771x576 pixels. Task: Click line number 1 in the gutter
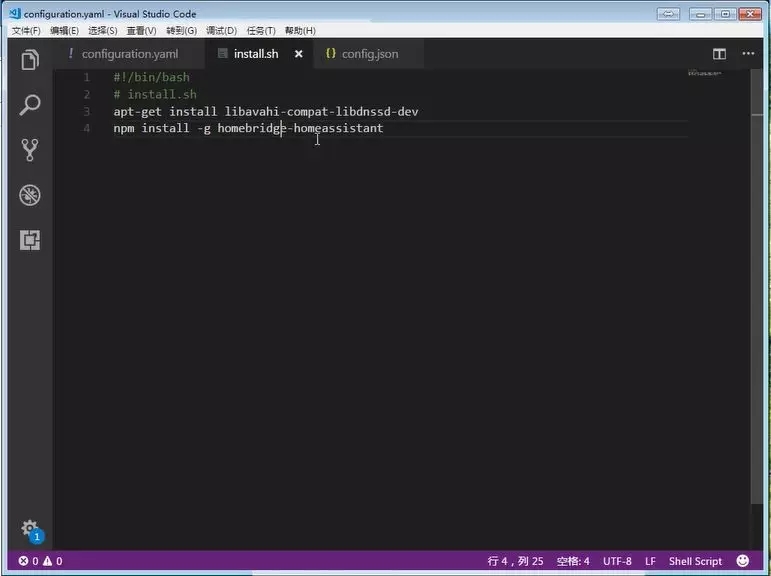(x=87, y=77)
